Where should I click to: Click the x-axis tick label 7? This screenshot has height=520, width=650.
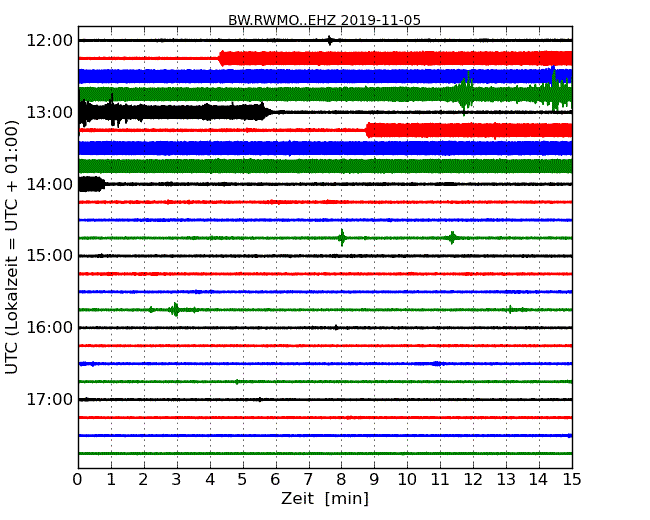pyautogui.click(x=308, y=480)
